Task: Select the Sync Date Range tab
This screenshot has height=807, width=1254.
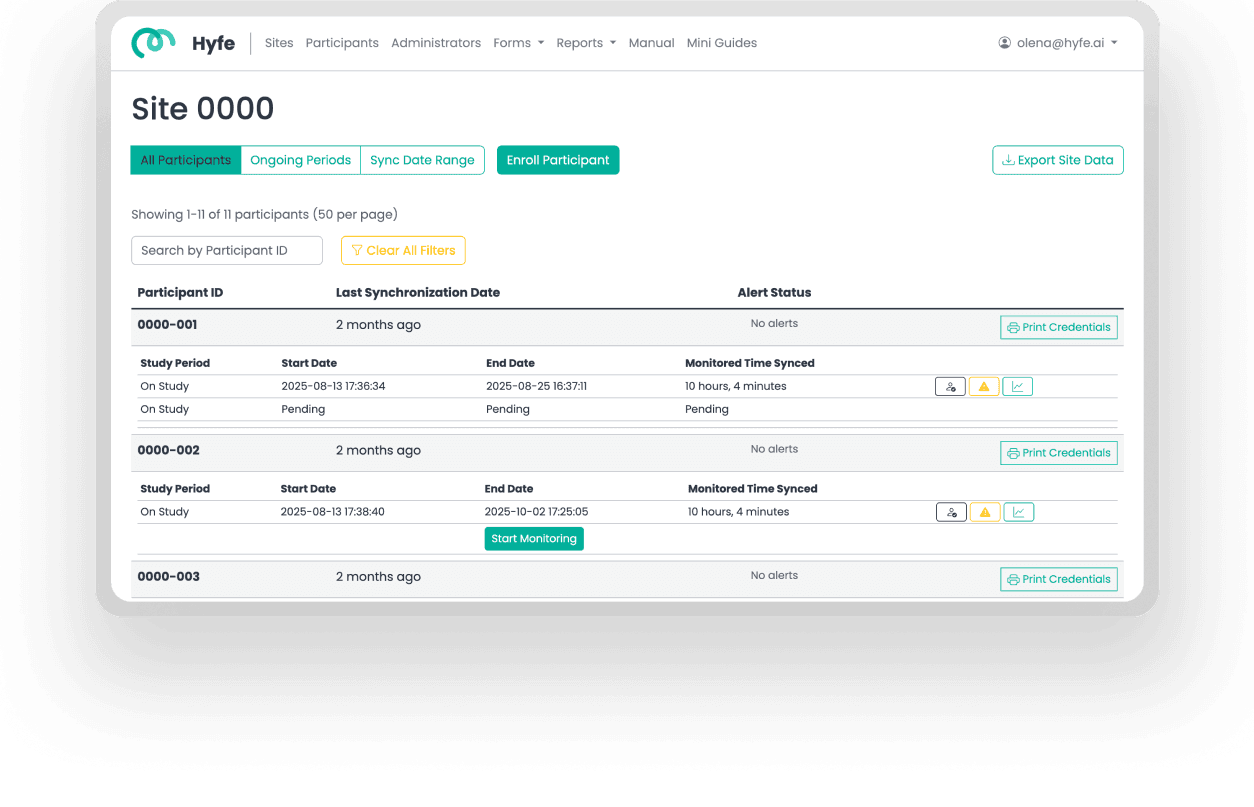Action: [422, 159]
